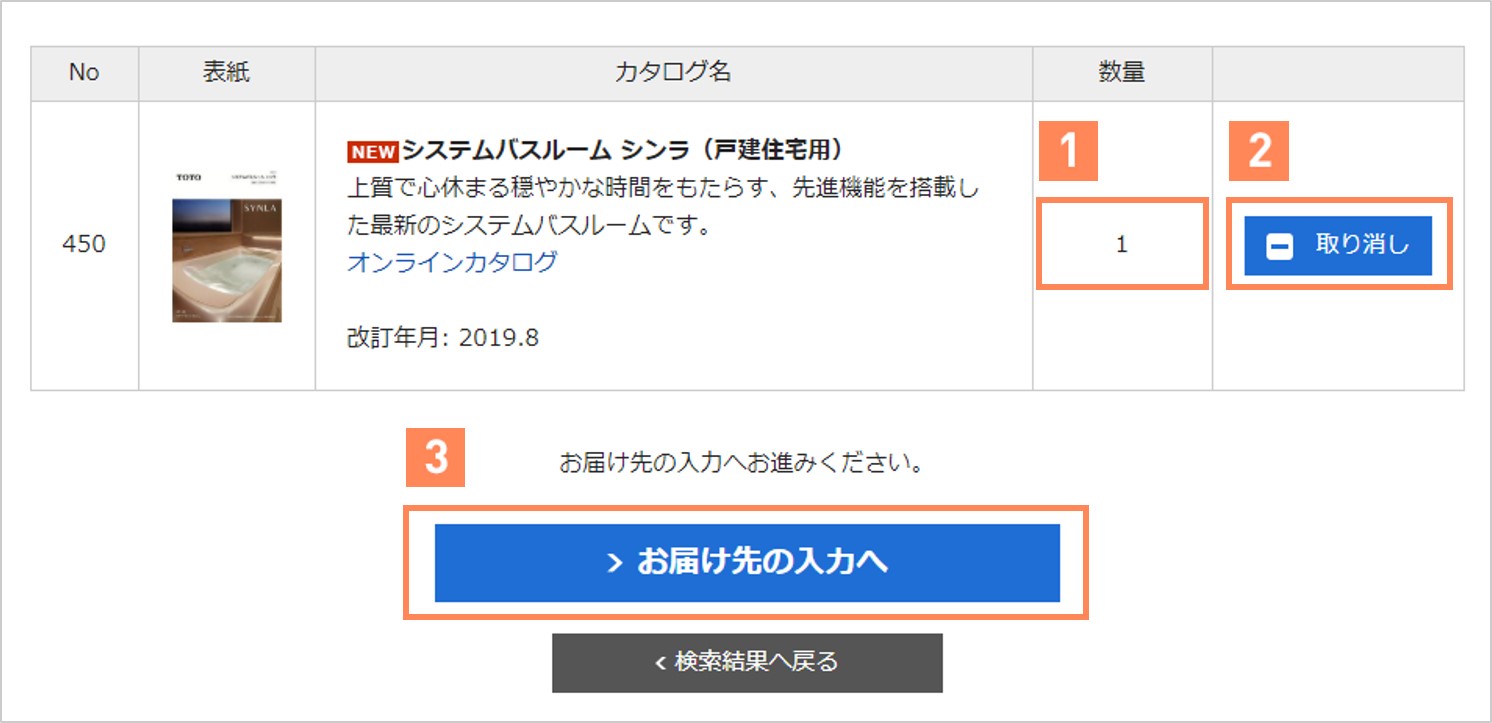The height and width of the screenshot is (723, 1492).
Task: Click the orange number 2 marker
Action: (x=1259, y=151)
